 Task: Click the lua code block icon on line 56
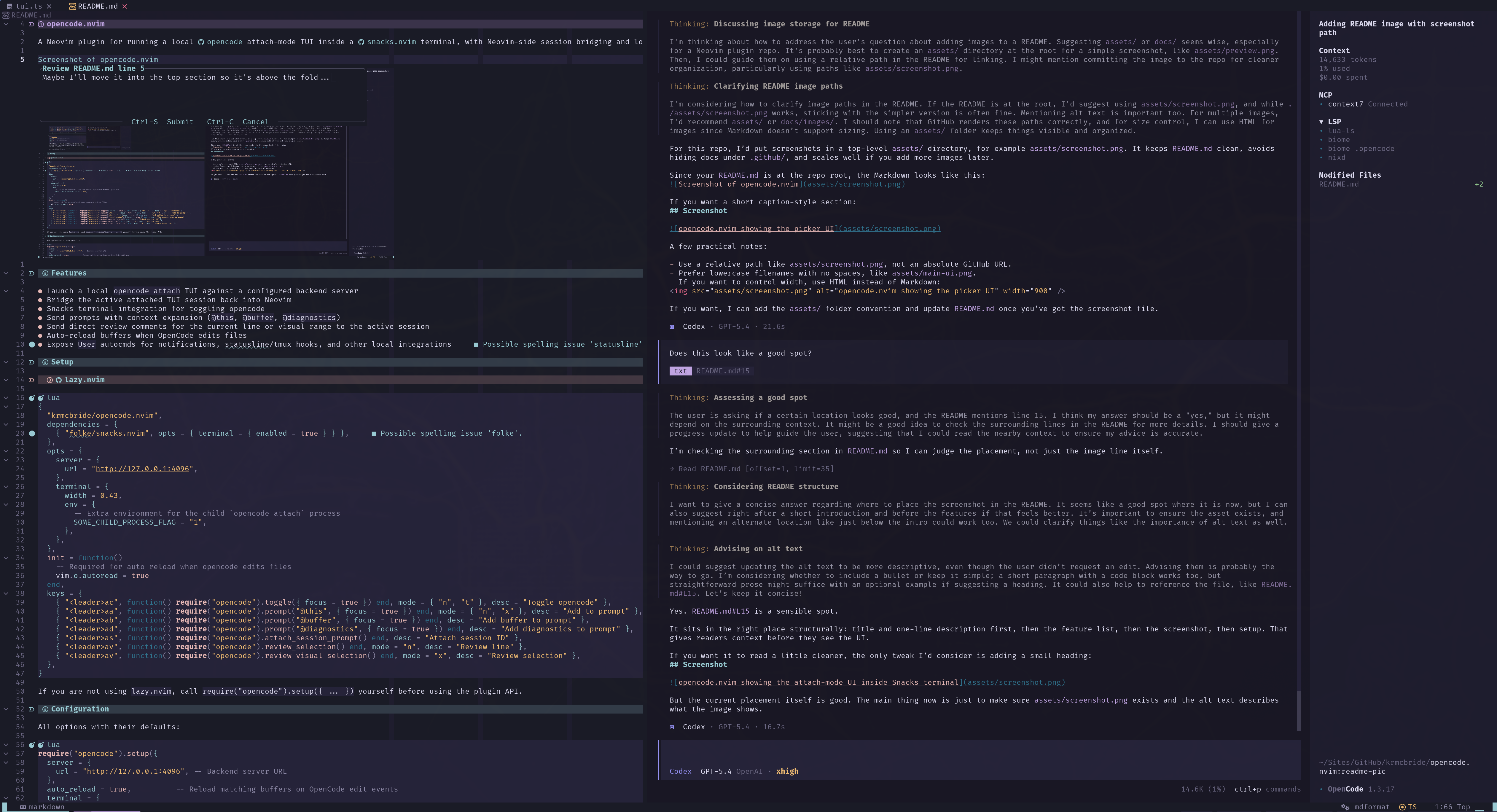coord(41,745)
